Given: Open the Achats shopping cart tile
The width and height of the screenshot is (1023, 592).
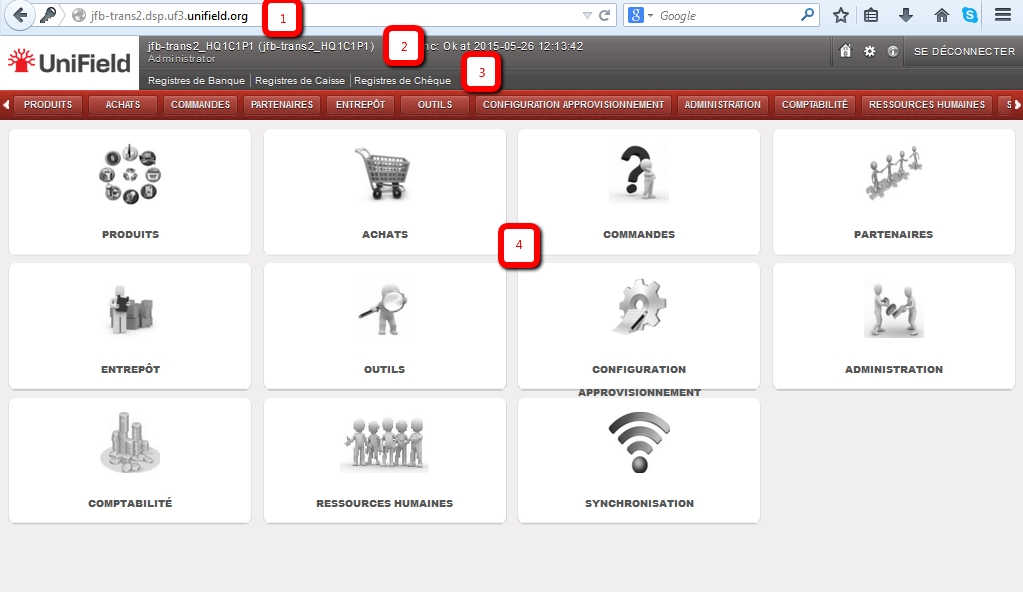Looking at the screenshot, I should click(x=384, y=191).
